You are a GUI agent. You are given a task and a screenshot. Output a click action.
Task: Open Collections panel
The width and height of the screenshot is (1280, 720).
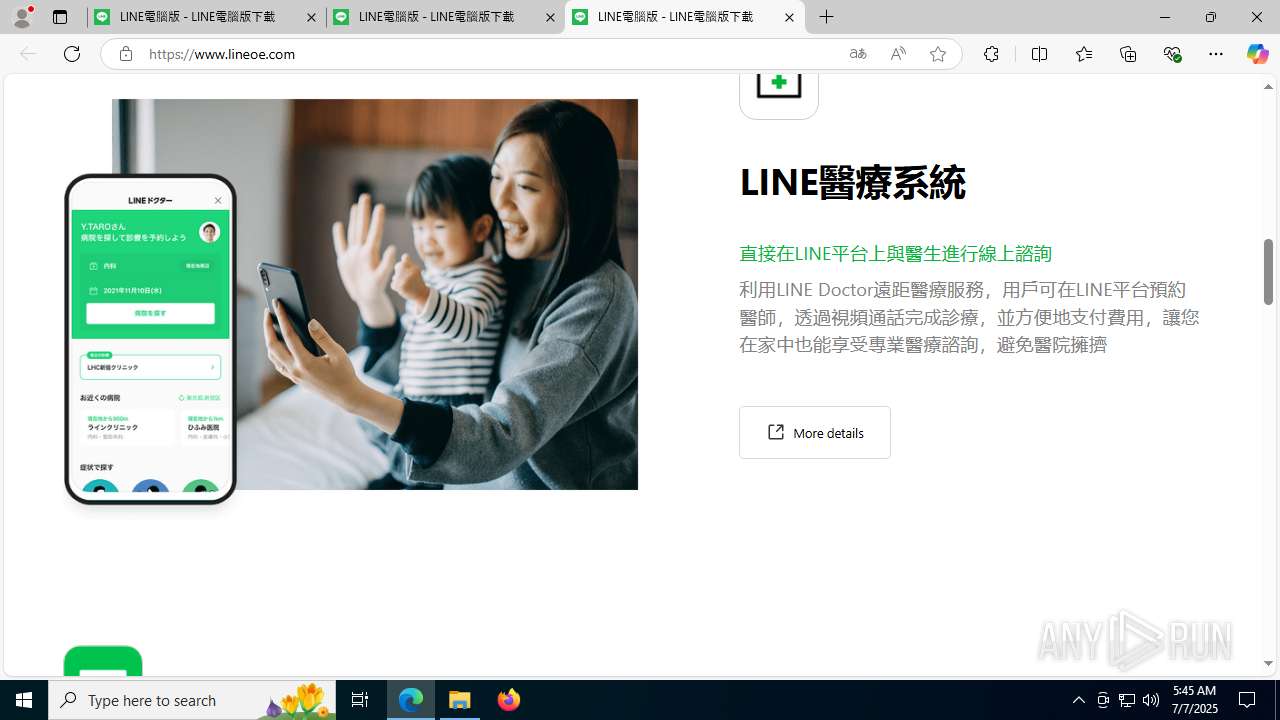point(1128,54)
